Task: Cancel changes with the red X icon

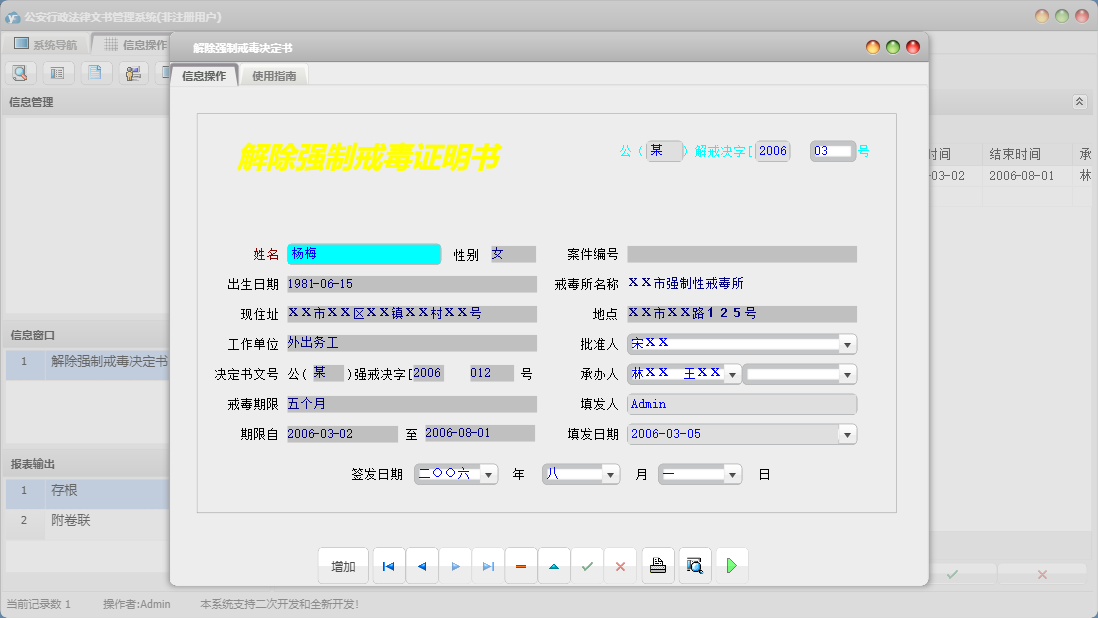Action: [620, 565]
